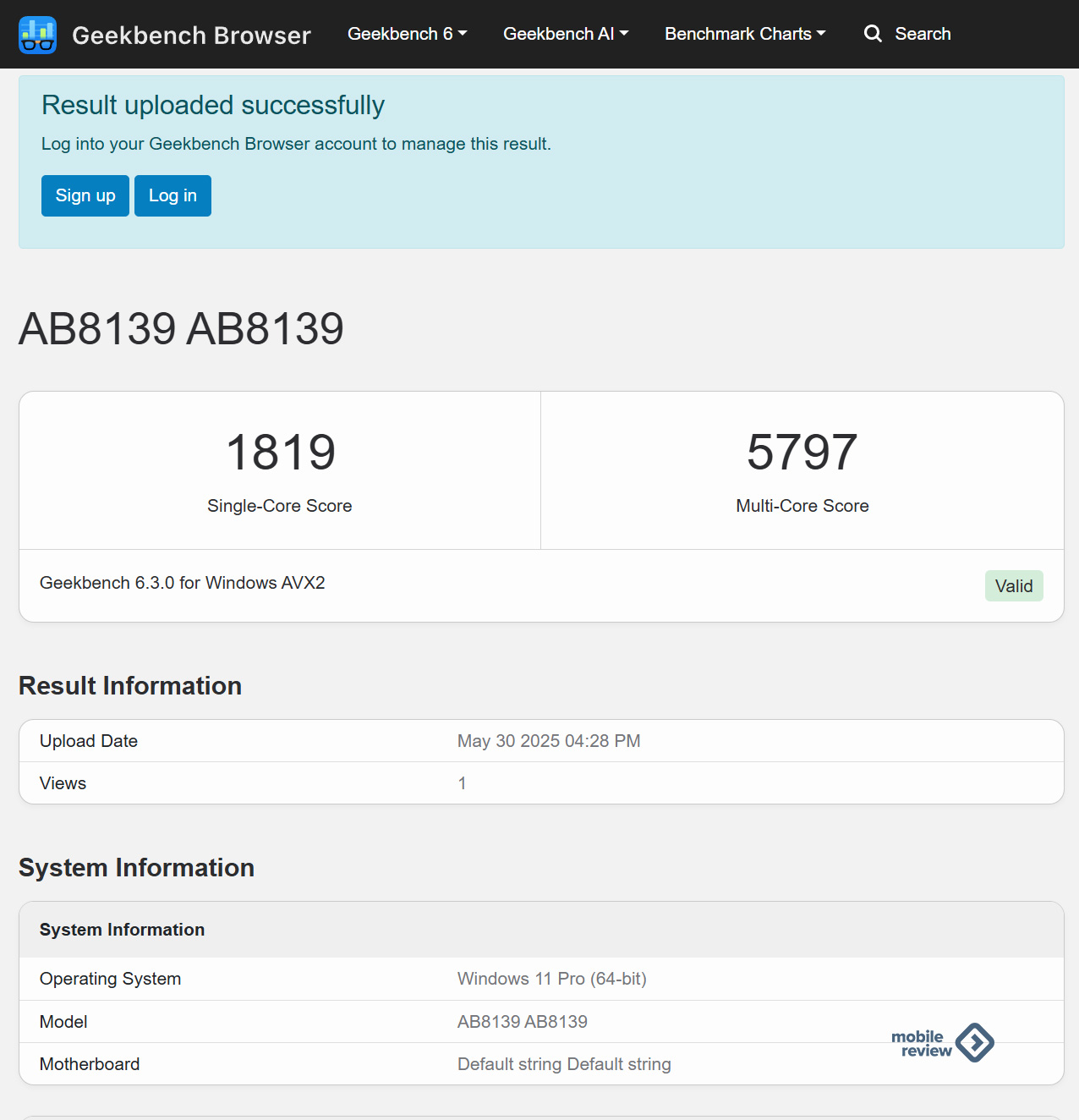
Task: Select the May 30 2025 04:28 PM value
Action: (x=549, y=741)
